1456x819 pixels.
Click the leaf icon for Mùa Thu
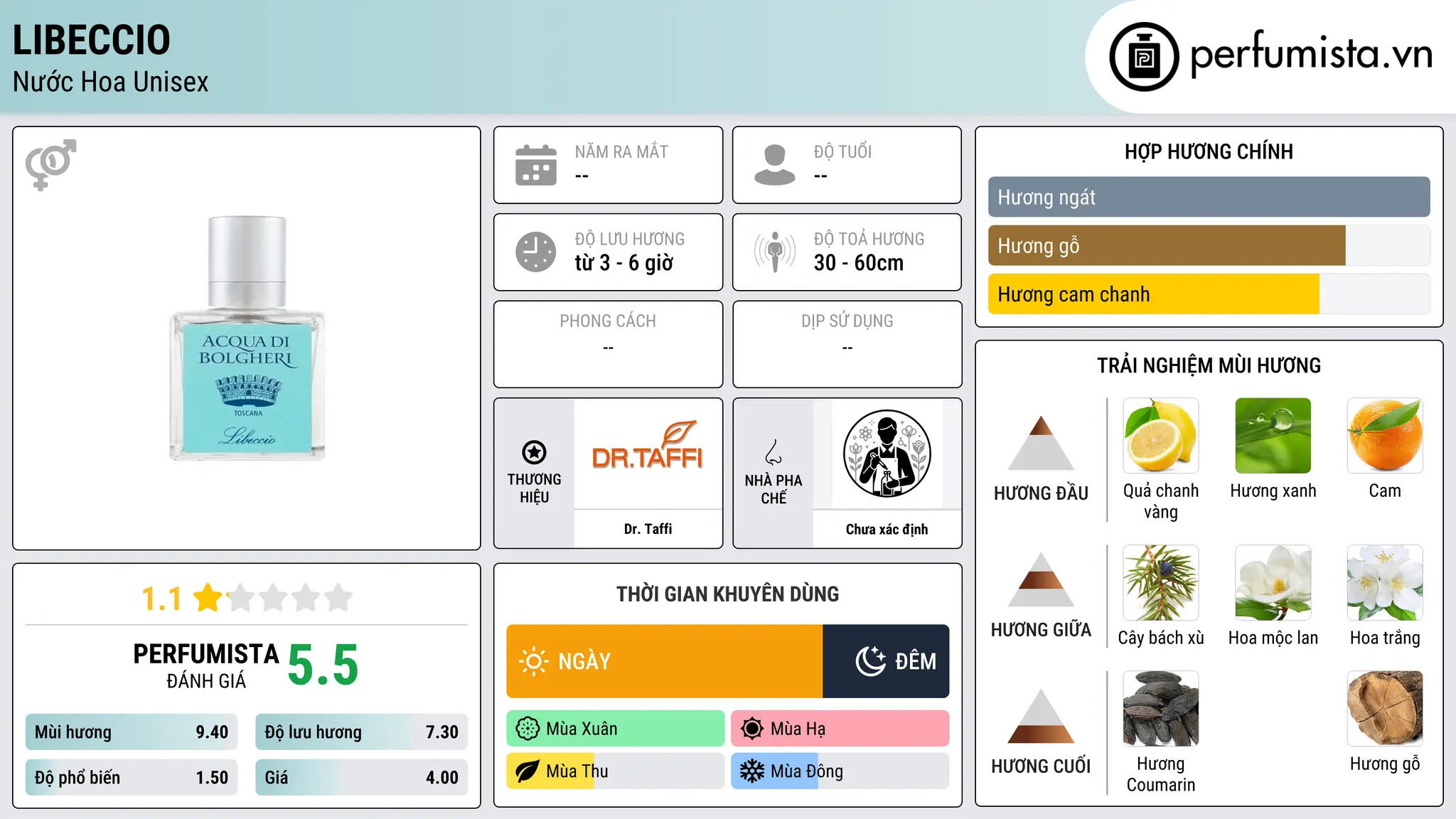528,771
